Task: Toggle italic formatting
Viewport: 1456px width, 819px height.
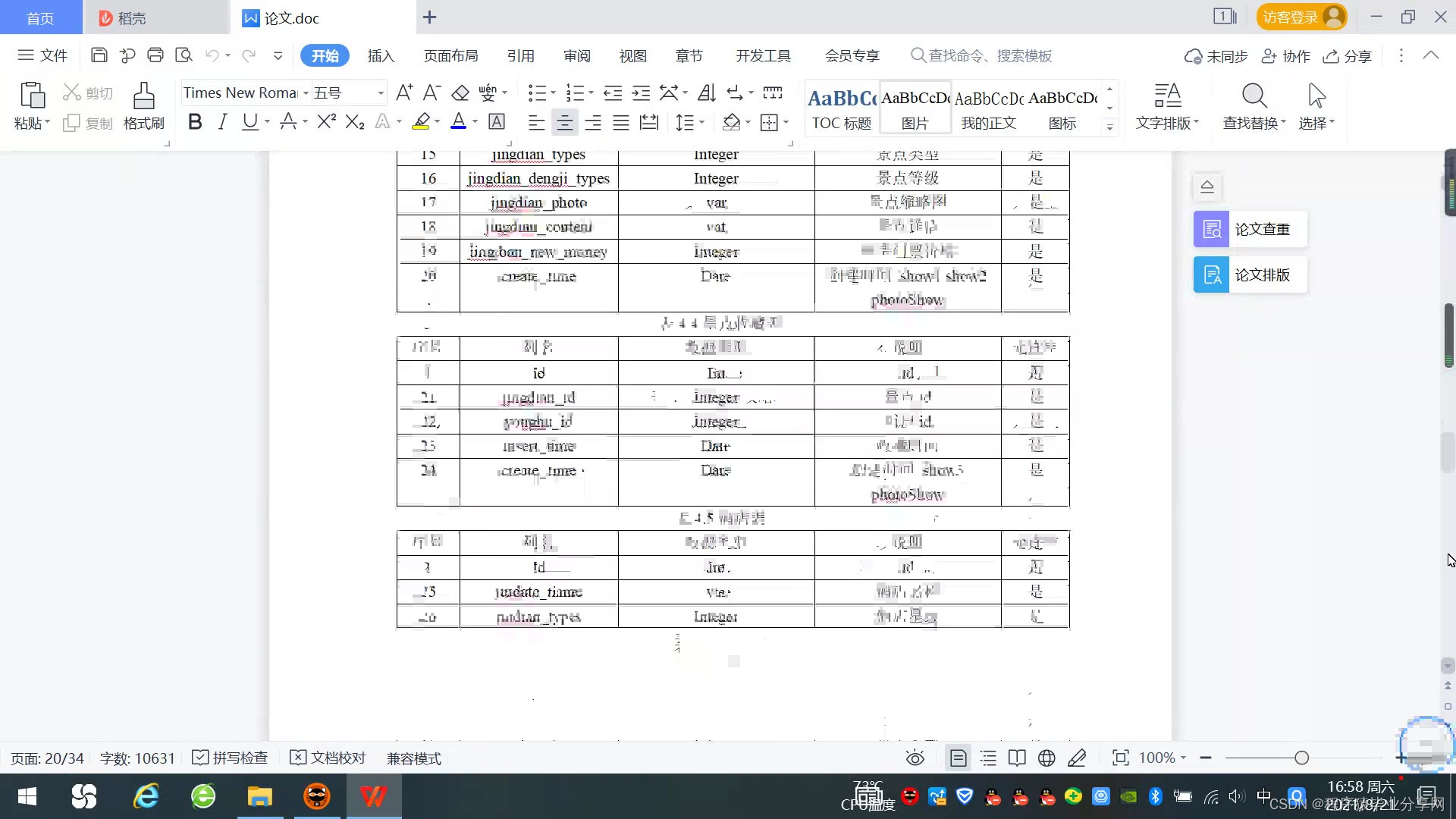Action: (x=222, y=122)
